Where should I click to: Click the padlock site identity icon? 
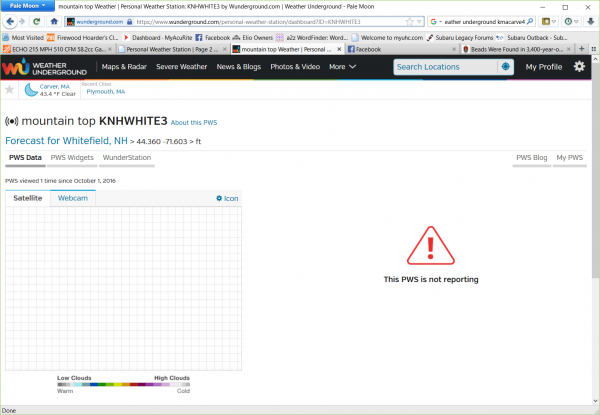click(x=129, y=22)
